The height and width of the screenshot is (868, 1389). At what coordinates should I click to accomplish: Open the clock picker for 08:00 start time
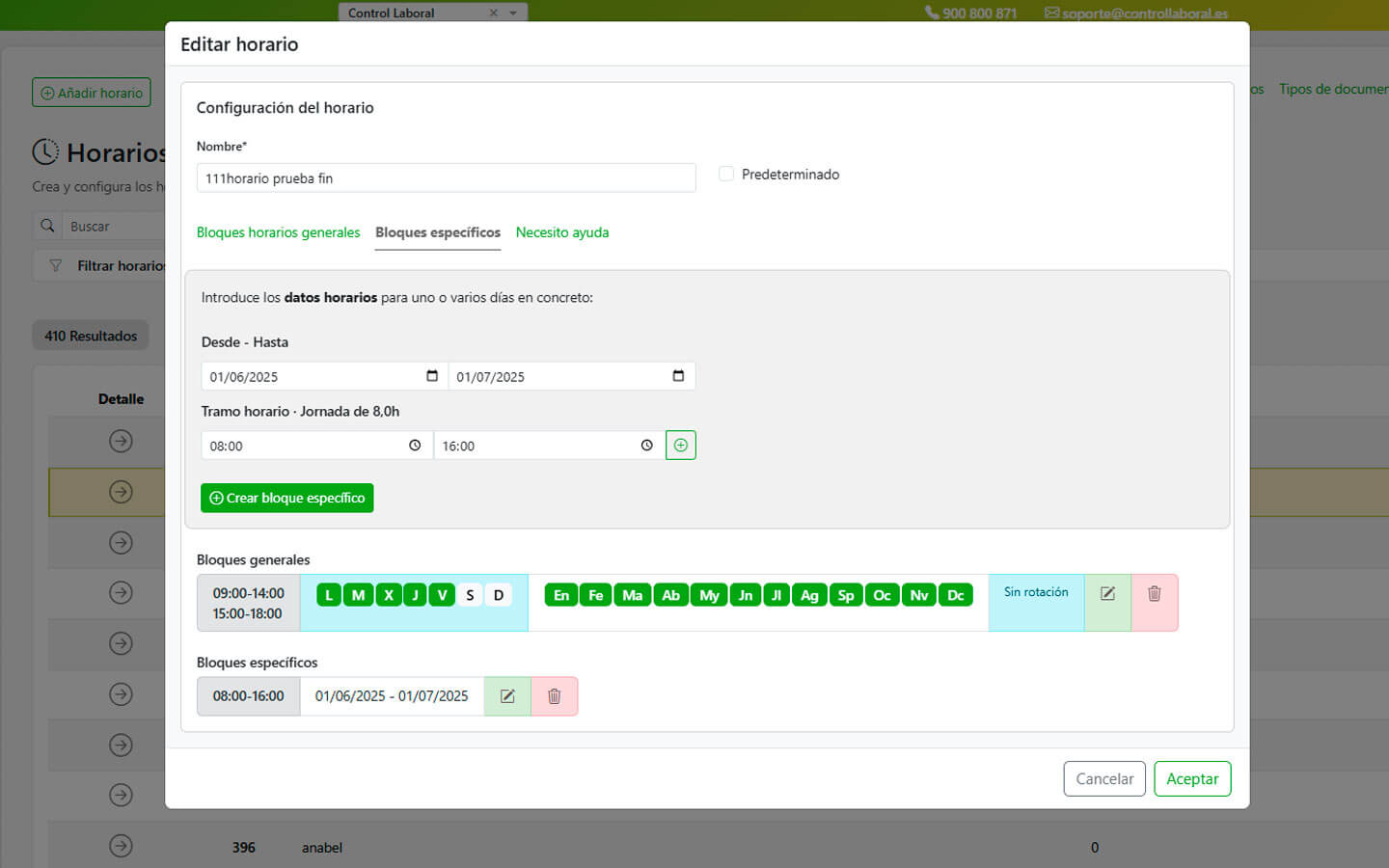[415, 446]
